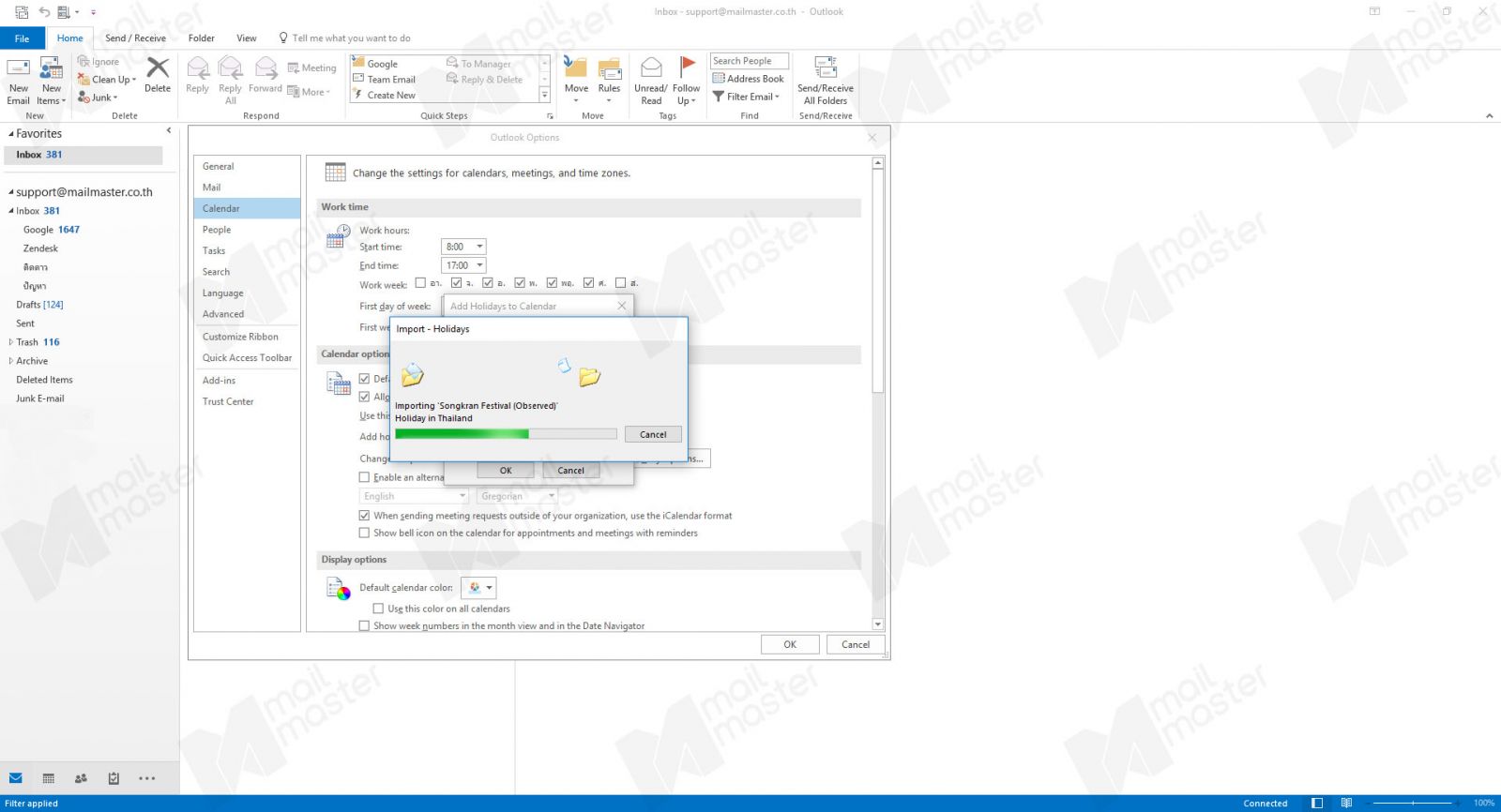Click Send/Receive All Folders icon

pyautogui.click(x=826, y=68)
